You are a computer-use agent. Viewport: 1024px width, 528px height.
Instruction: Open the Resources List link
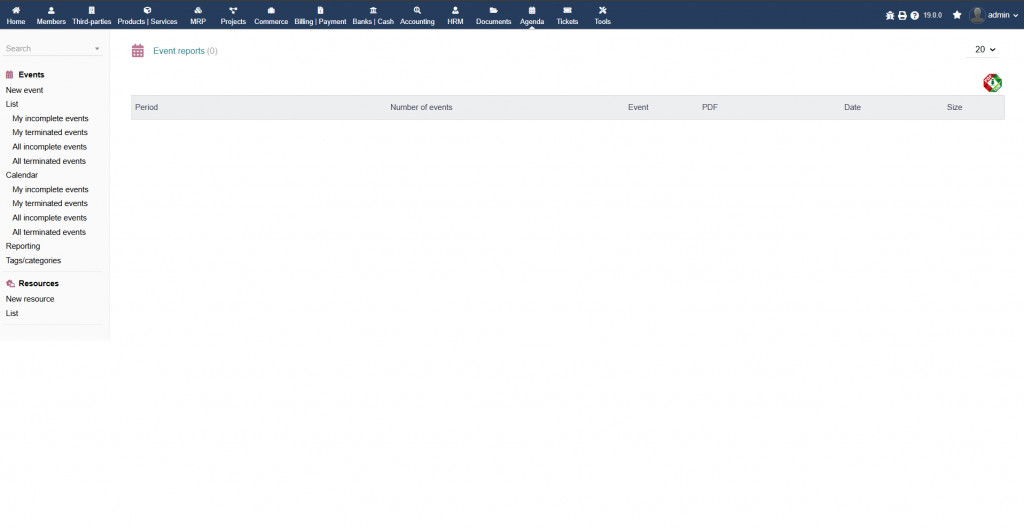[x=12, y=314]
